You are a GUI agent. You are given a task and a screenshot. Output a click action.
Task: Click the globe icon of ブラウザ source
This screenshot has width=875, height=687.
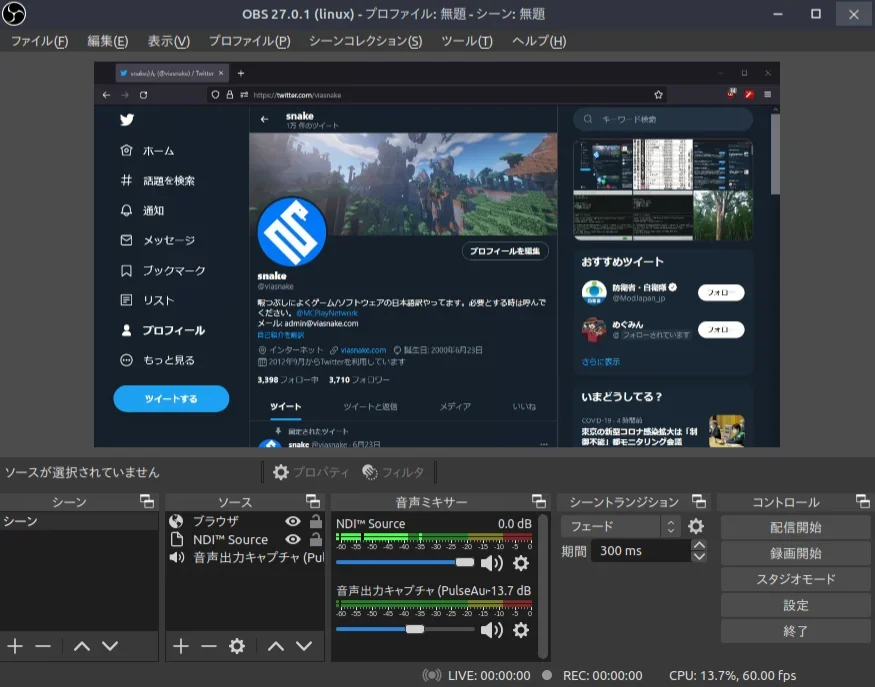coord(176,521)
